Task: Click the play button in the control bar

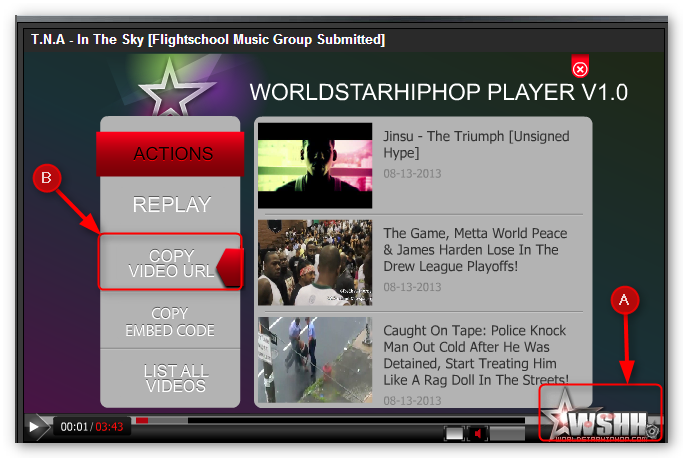Action: tap(36, 427)
